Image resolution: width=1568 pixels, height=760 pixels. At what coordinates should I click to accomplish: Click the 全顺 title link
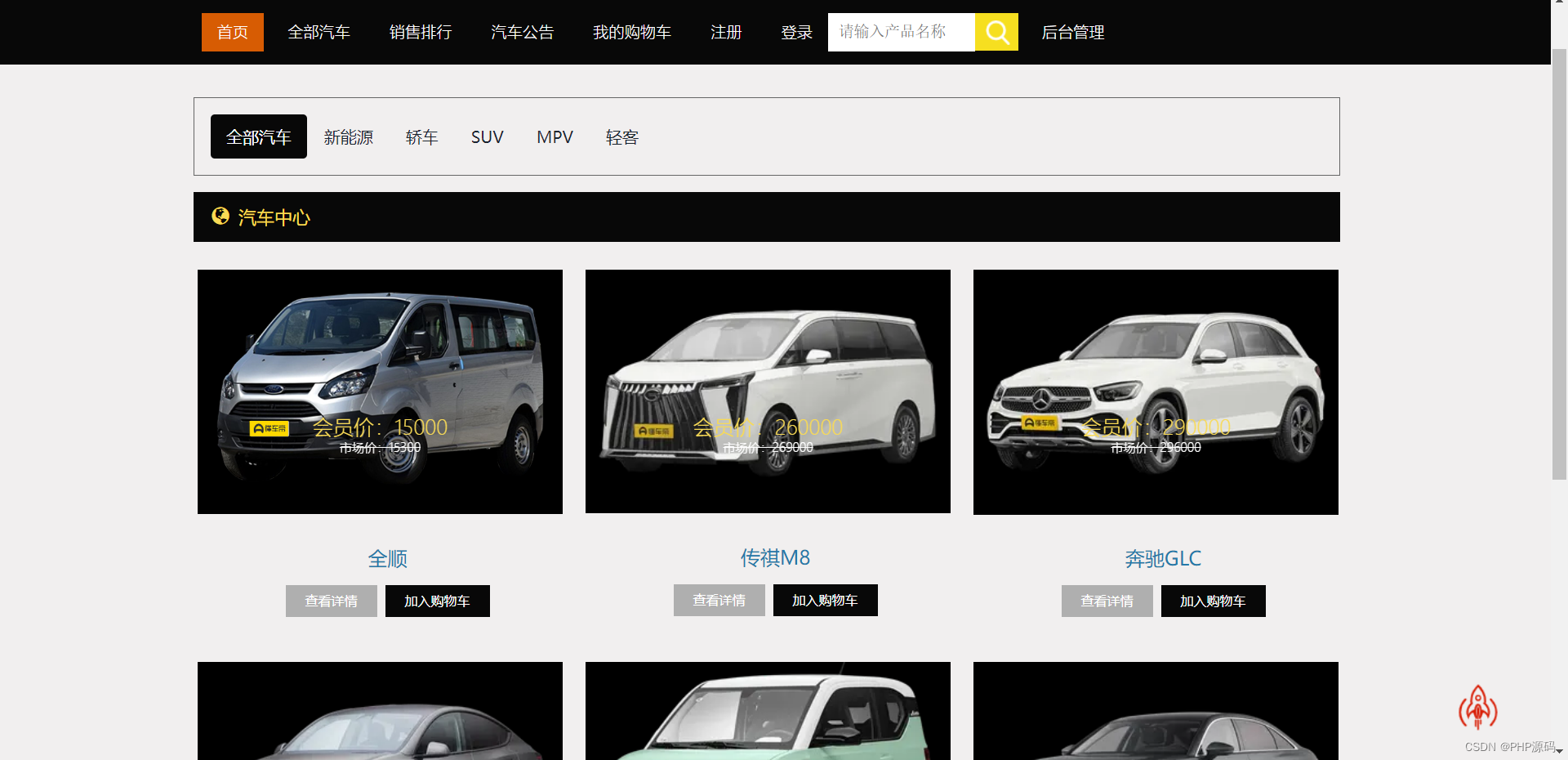click(x=388, y=559)
